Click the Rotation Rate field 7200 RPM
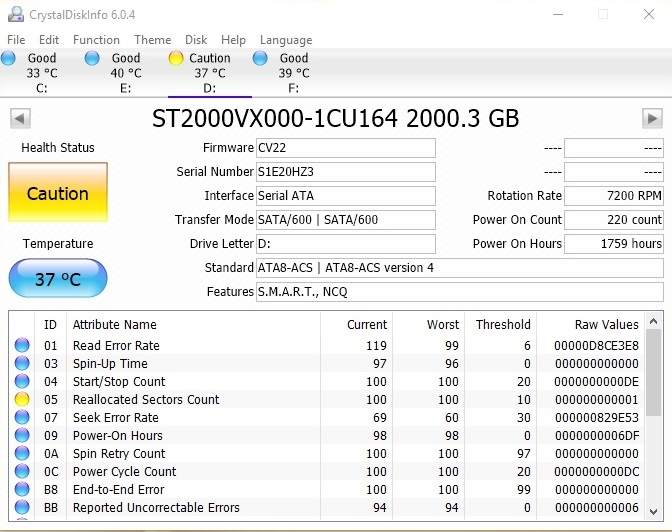672x532 pixels. click(614, 196)
